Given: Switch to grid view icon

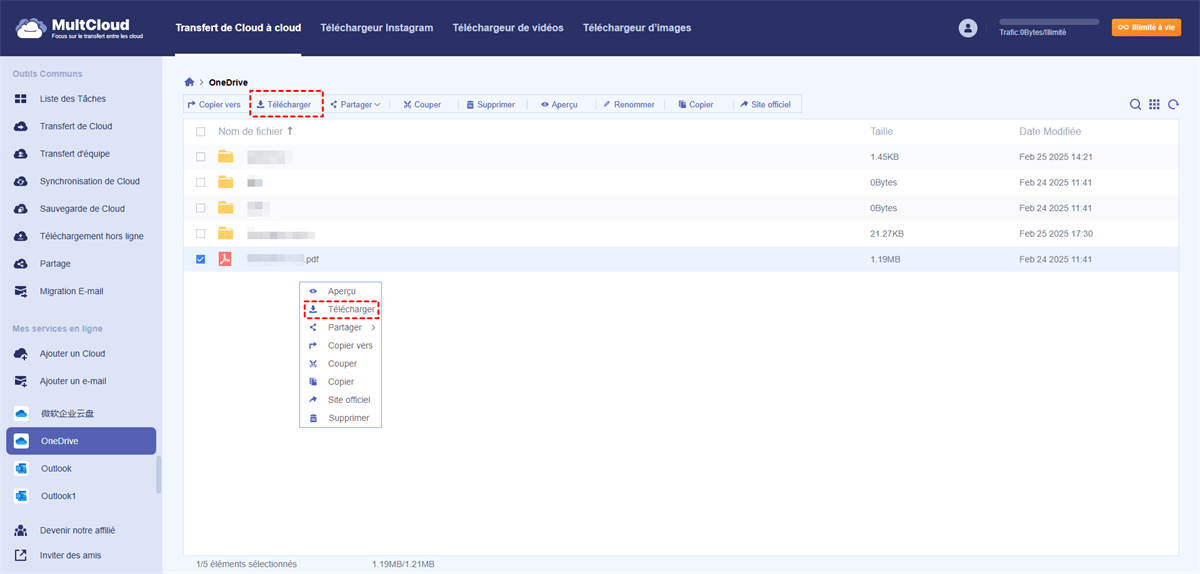Looking at the screenshot, I should (x=1154, y=104).
